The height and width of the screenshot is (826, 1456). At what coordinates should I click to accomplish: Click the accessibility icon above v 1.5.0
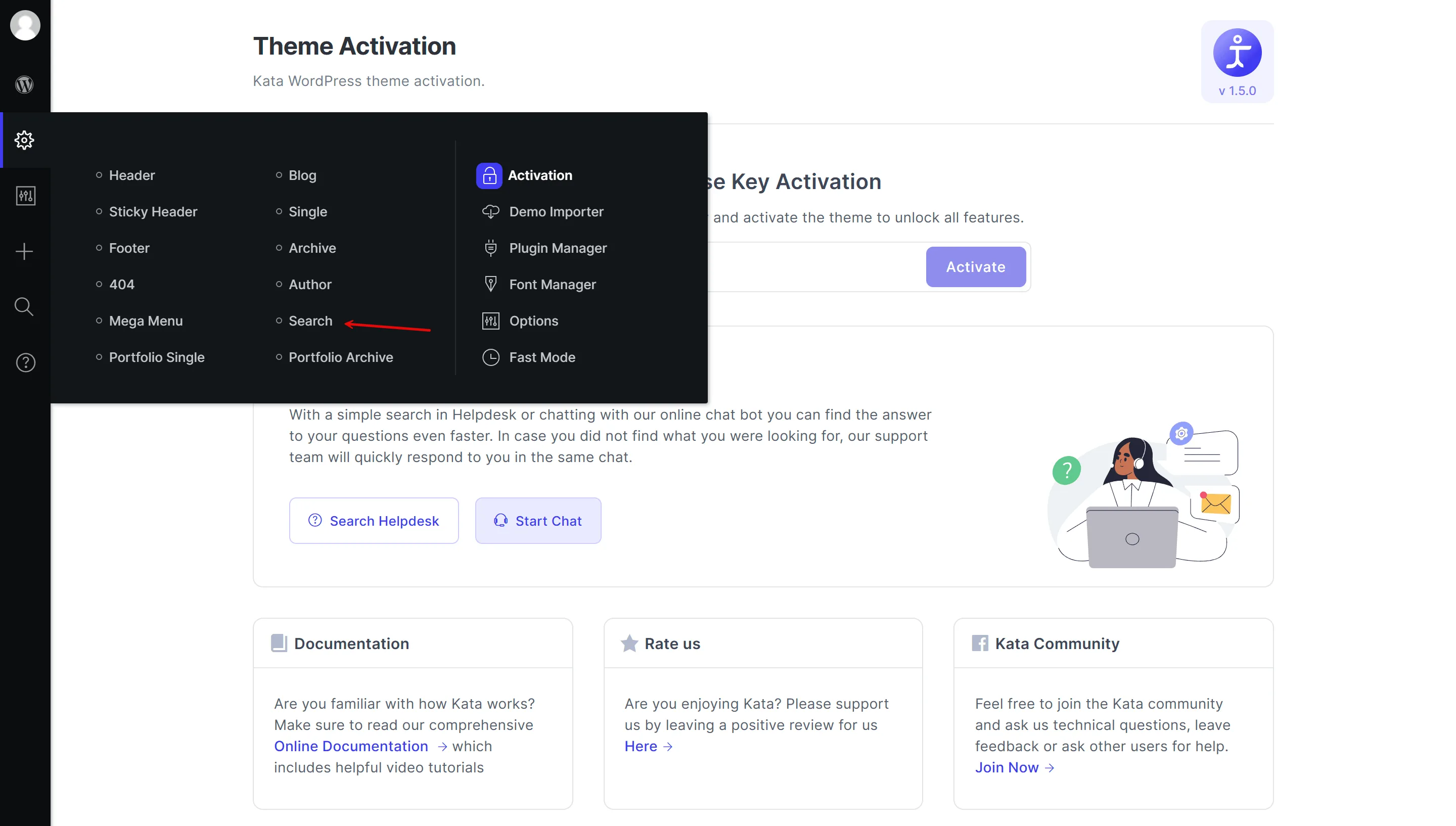[x=1237, y=52]
